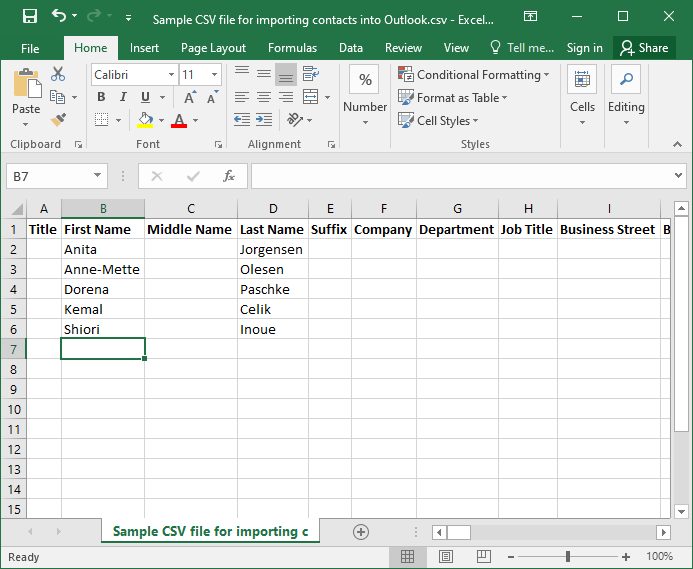This screenshot has width=693, height=569.
Task: Open the Borders dropdown arrow
Action: click(118, 120)
